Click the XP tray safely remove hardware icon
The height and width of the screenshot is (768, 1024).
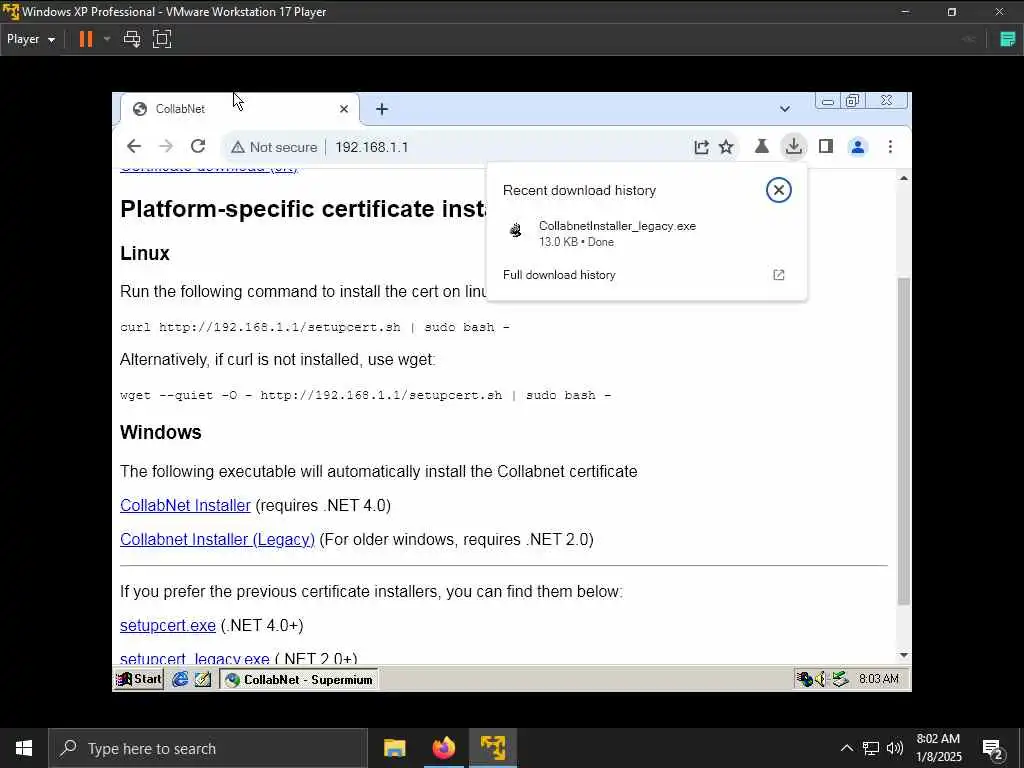(x=840, y=679)
